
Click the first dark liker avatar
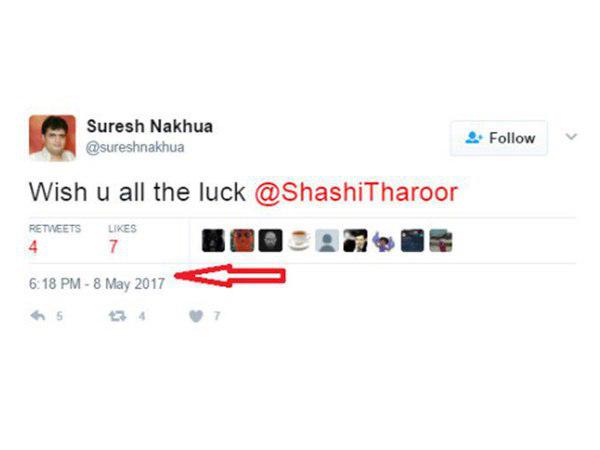(213, 241)
